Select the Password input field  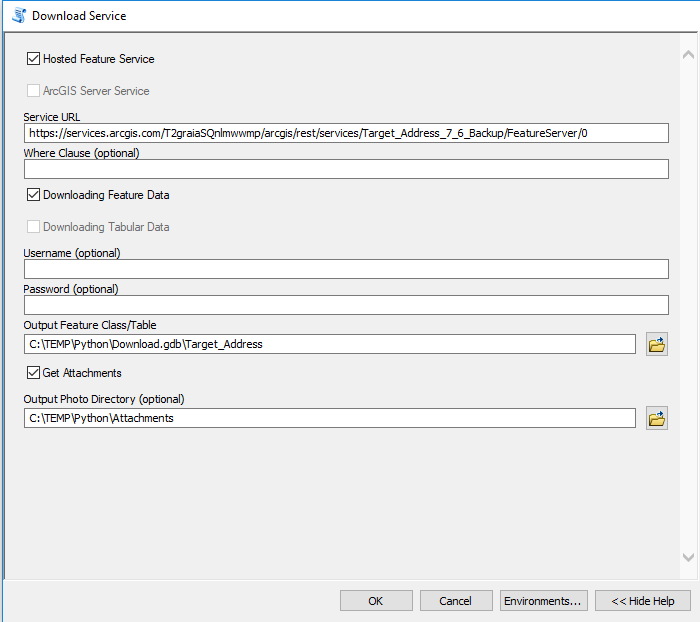point(346,305)
